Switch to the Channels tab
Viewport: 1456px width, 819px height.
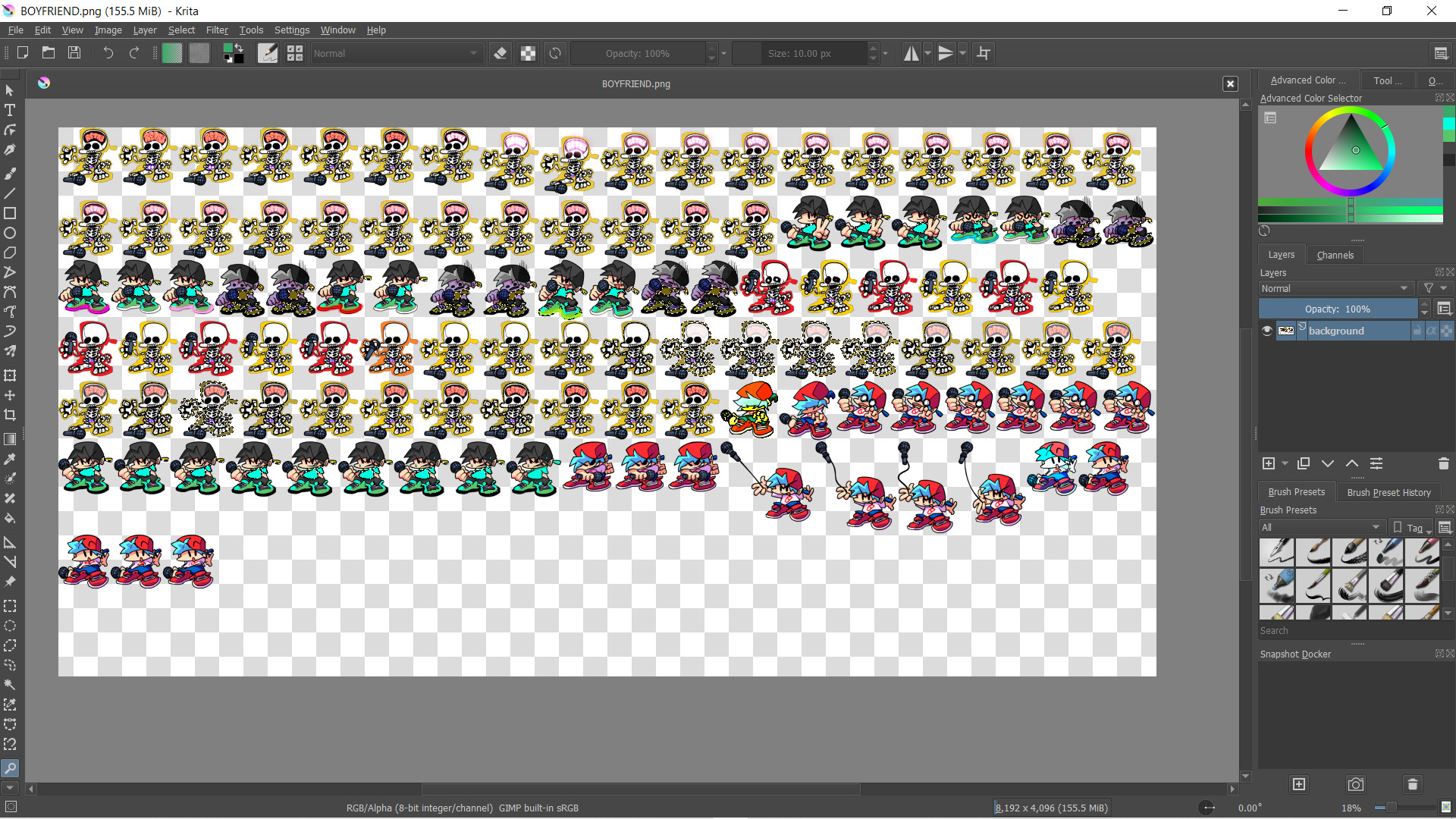1335,255
